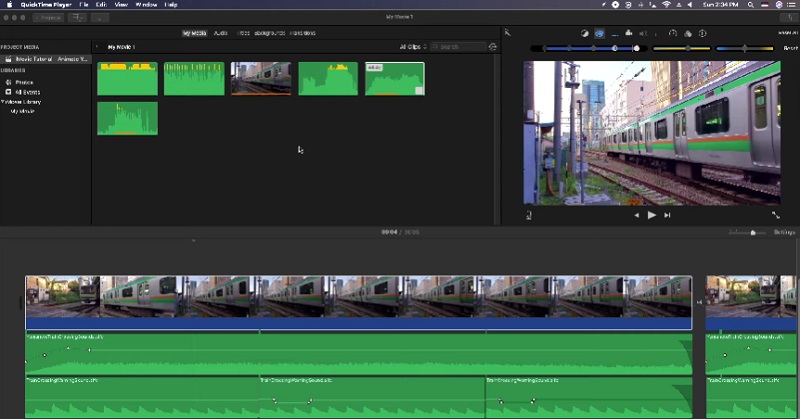The width and height of the screenshot is (800, 419).
Task: Select My Movie event under iMovie Library
Action: pyautogui.click(x=22, y=111)
